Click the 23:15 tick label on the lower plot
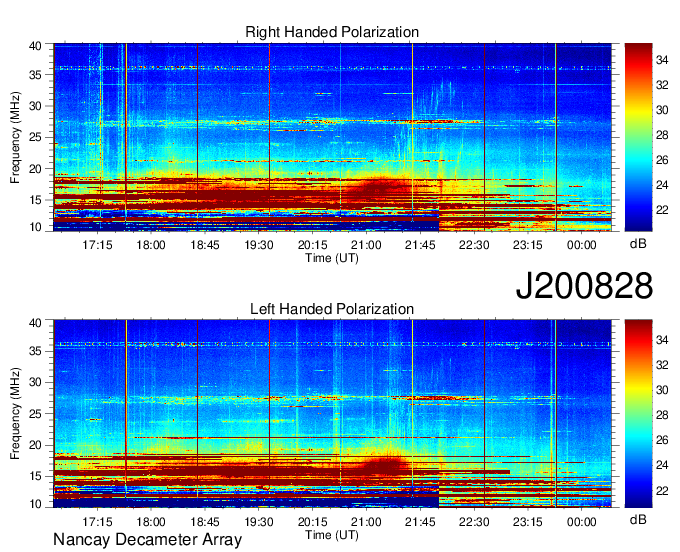 pyautogui.click(x=528, y=522)
